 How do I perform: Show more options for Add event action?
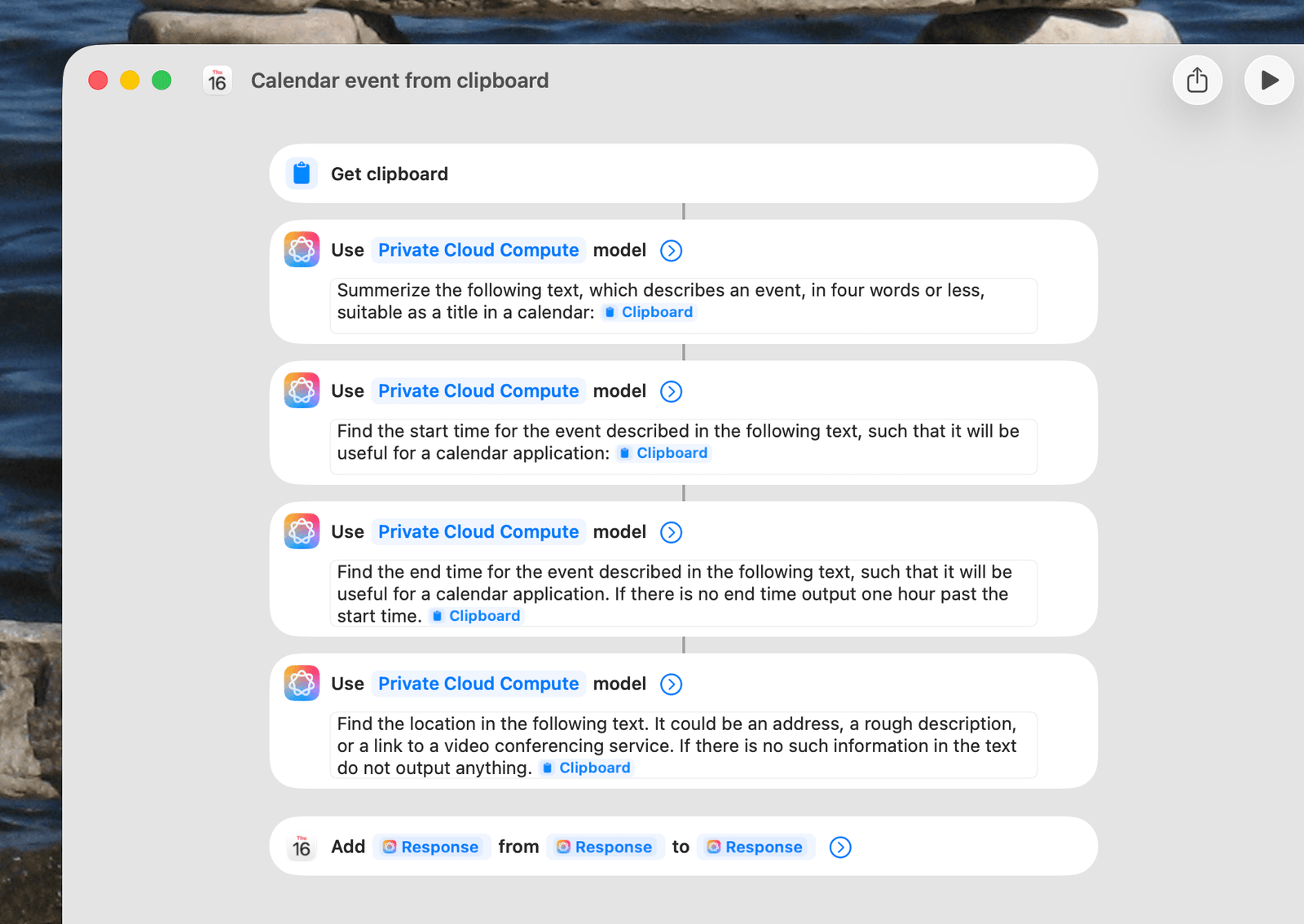840,847
